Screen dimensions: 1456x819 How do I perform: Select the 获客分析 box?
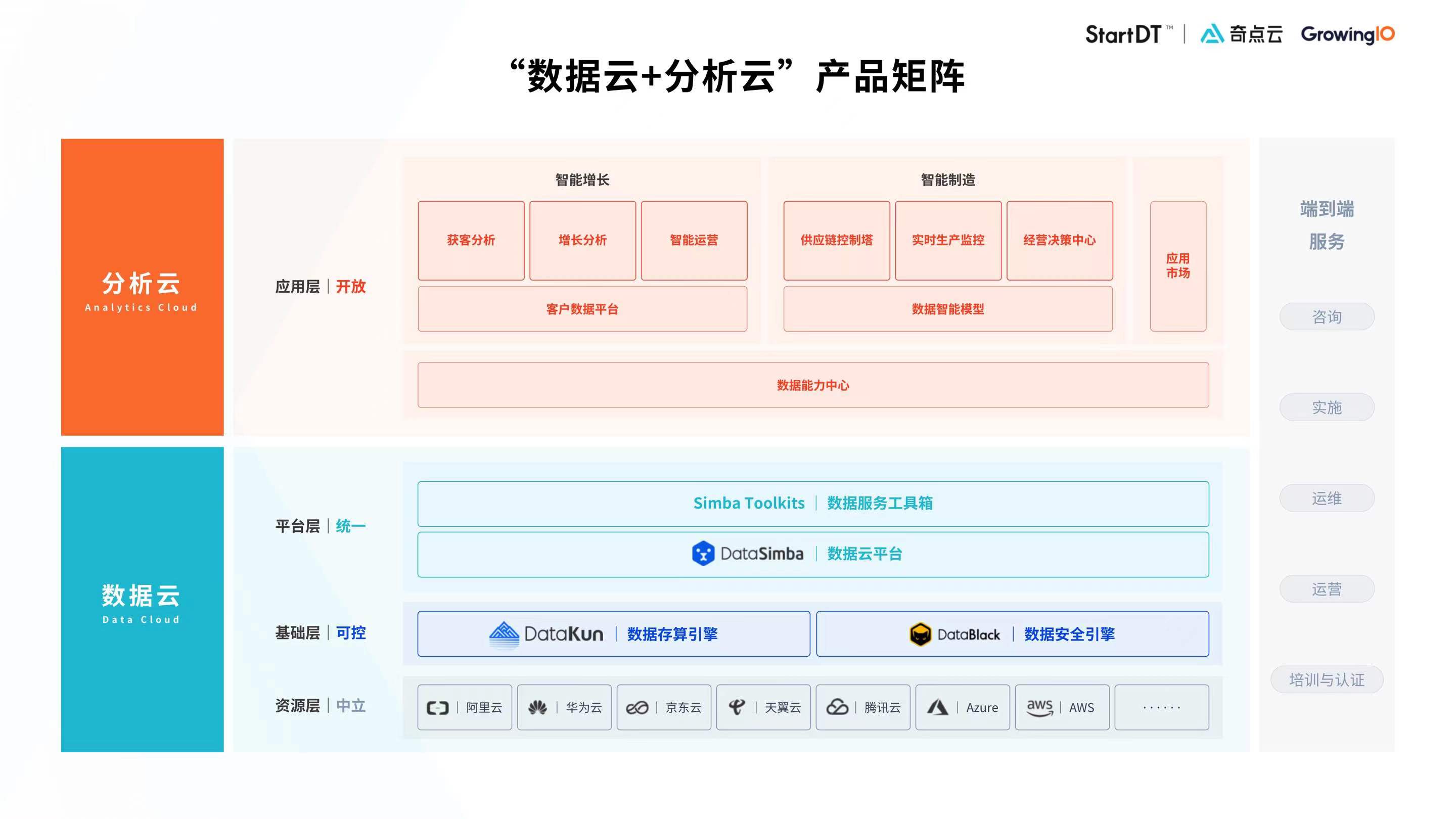click(471, 240)
